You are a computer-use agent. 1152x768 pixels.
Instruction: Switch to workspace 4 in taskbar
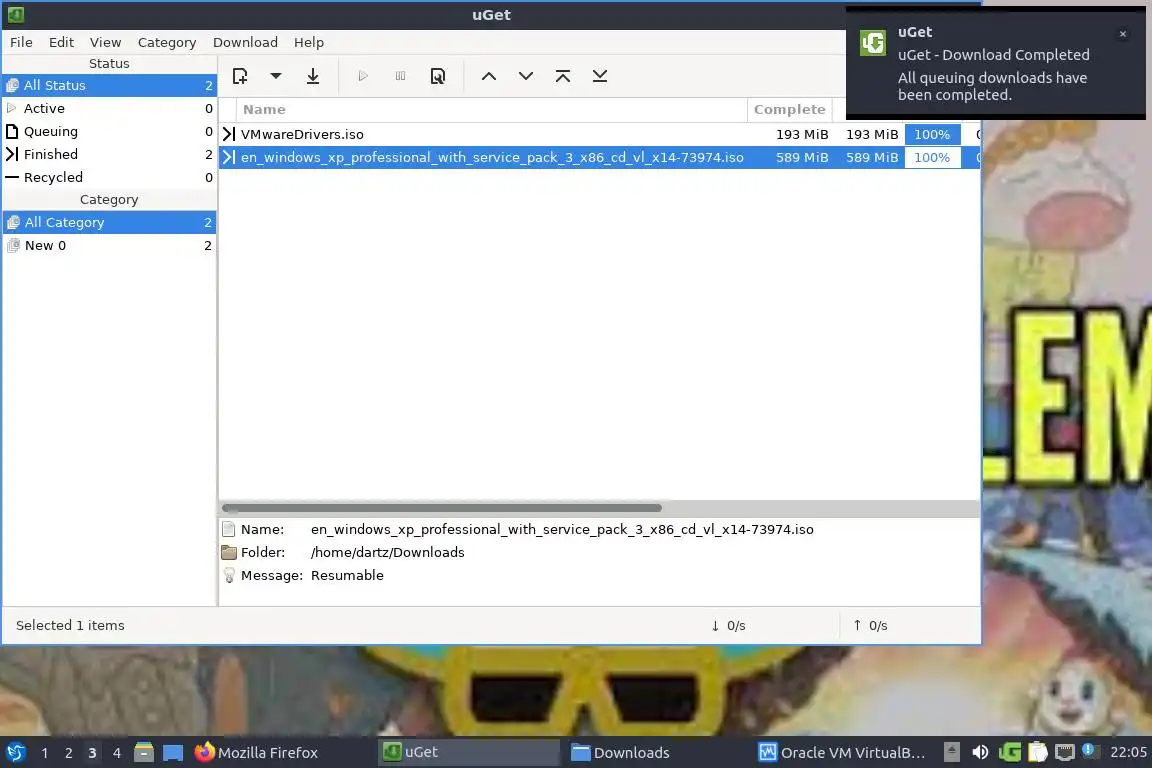[x=116, y=753]
